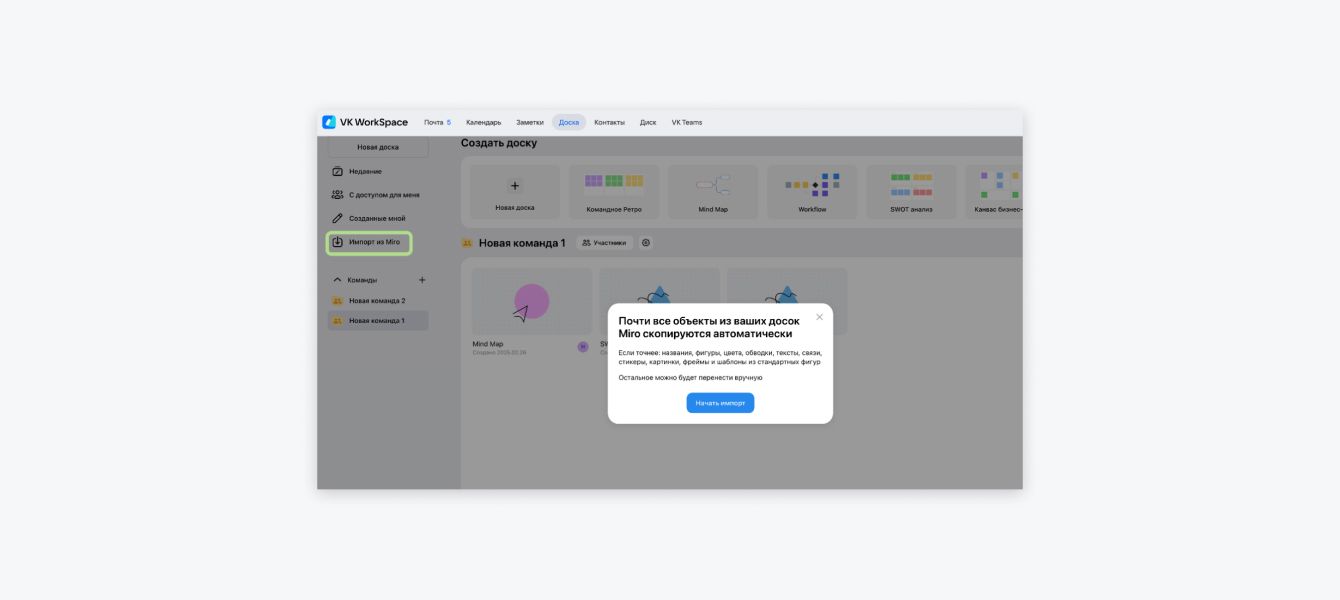This screenshot has width=1340, height=600.
Task: Click the Новая доска sidebar button
Action: (x=378, y=147)
